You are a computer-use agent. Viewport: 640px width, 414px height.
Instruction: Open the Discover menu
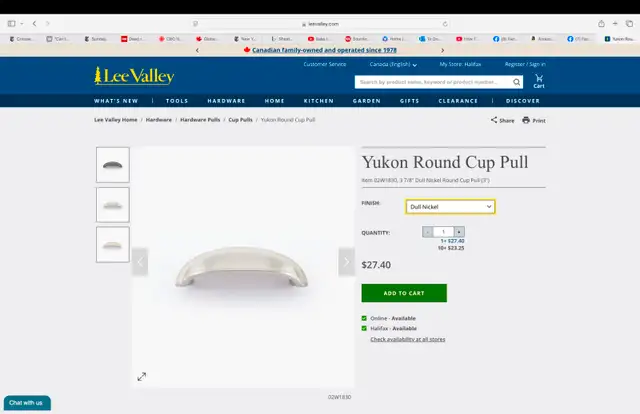coord(522,101)
